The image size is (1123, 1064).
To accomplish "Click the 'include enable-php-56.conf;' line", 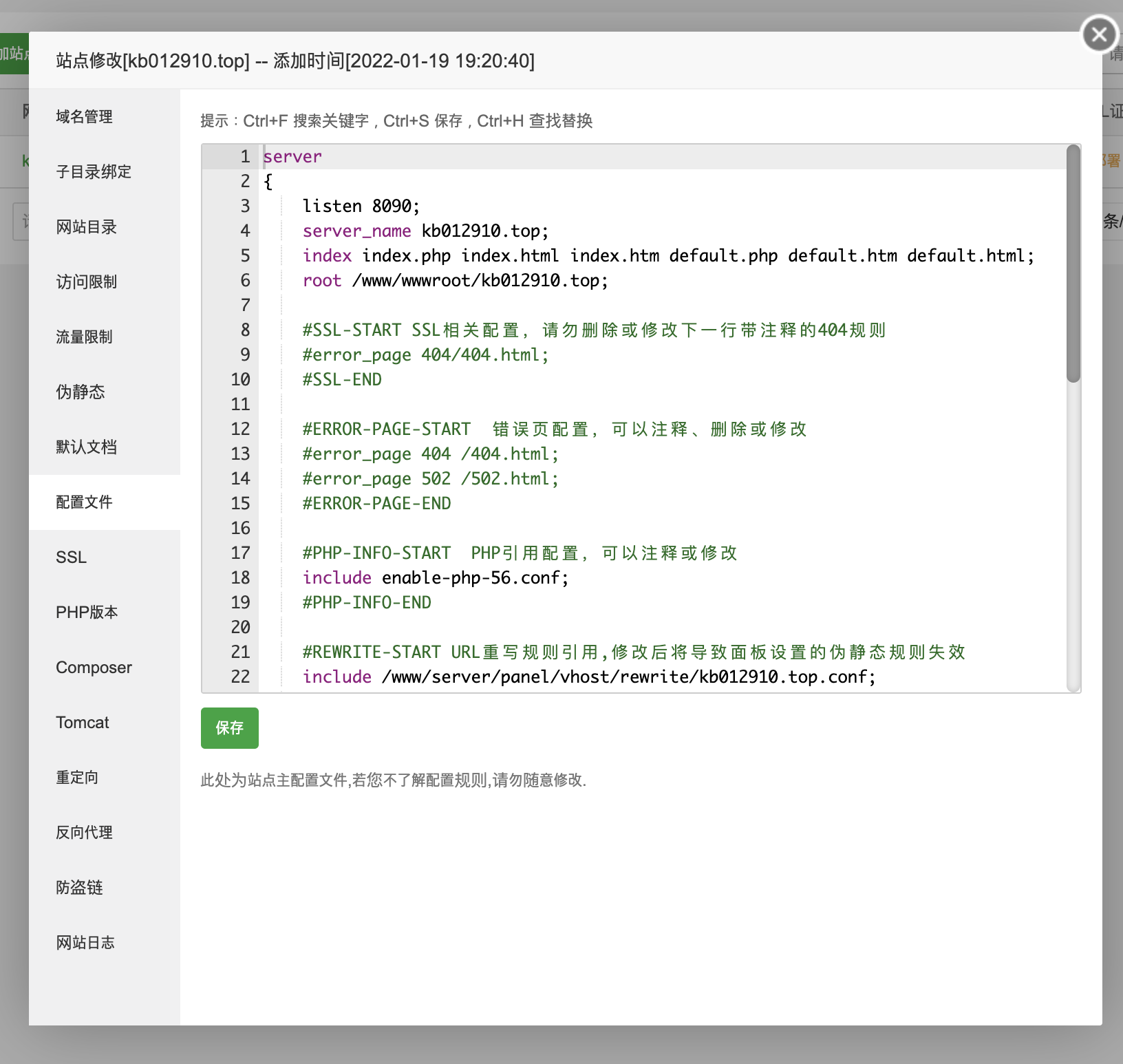I will tap(436, 578).
